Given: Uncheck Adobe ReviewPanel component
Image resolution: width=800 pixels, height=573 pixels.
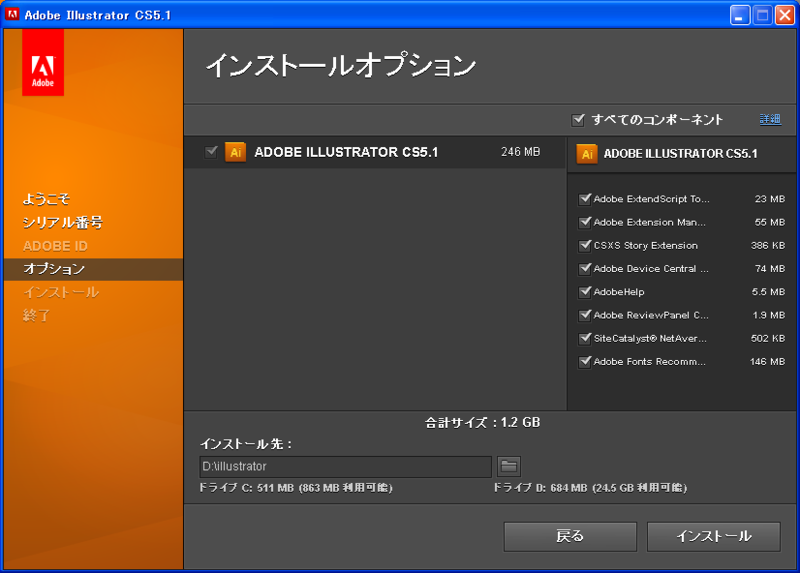Looking at the screenshot, I should coord(585,315).
